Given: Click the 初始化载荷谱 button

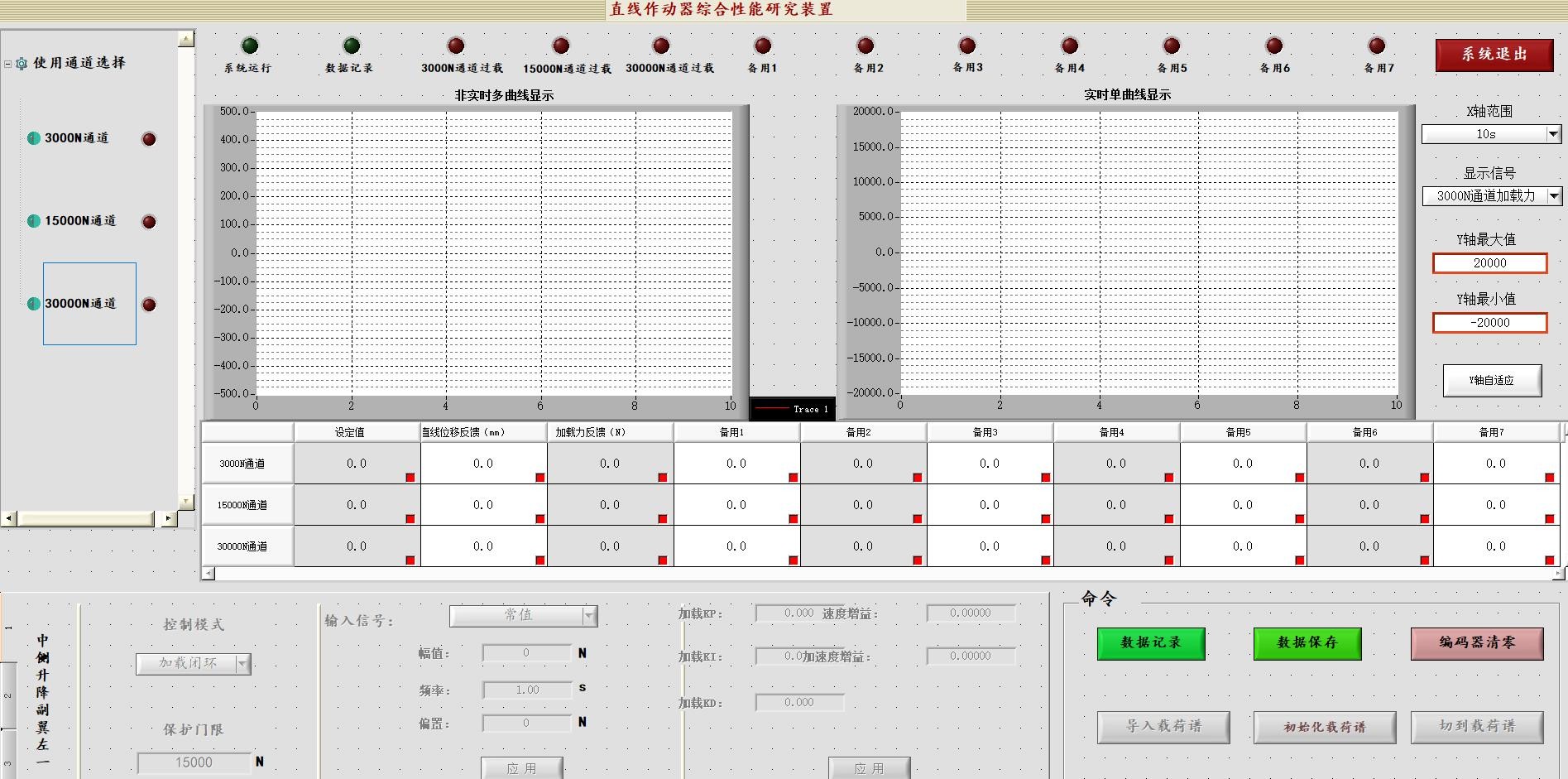Looking at the screenshot, I should click(x=1325, y=728).
